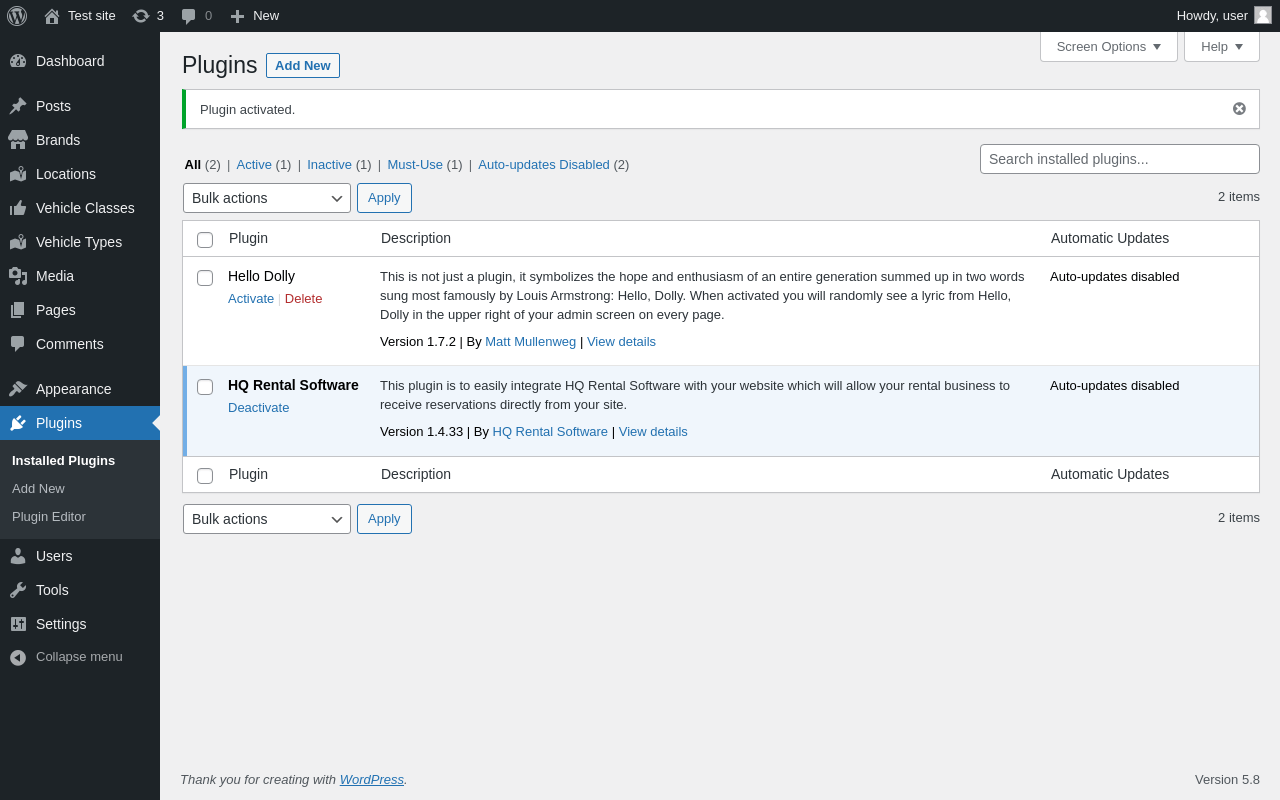Filter by Auto-updates Disabled
The image size is (1280, 800).
[x=544, y=165]
